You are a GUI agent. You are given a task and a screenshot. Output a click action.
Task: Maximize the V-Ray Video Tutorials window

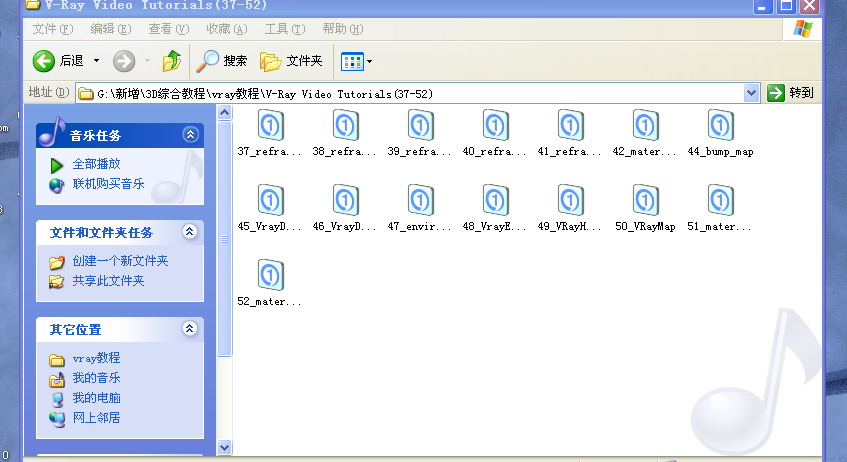786,6
